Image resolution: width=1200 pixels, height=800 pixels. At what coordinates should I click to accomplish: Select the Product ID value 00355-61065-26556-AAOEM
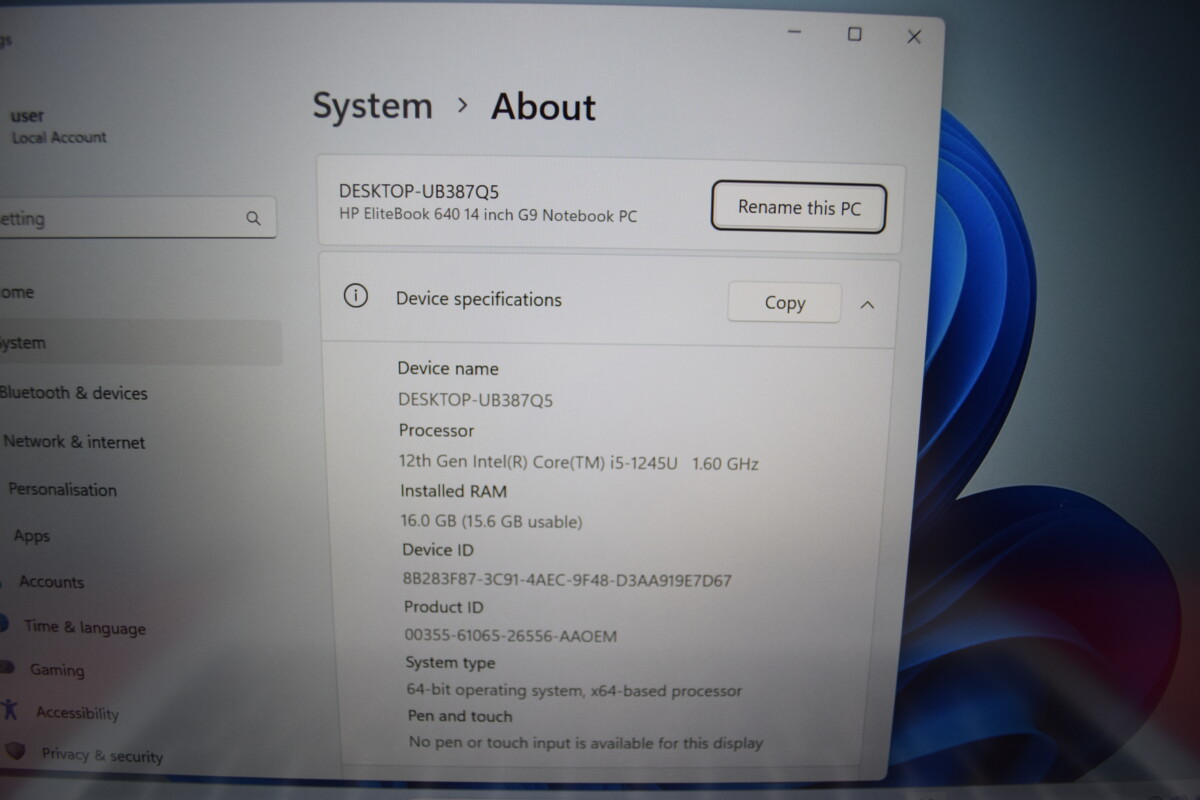coord(511,635)
